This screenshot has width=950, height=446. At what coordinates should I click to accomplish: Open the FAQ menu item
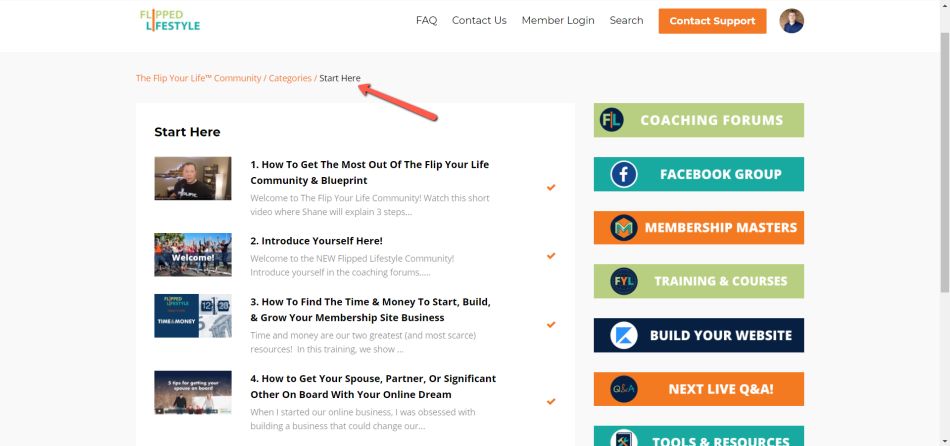426,21
